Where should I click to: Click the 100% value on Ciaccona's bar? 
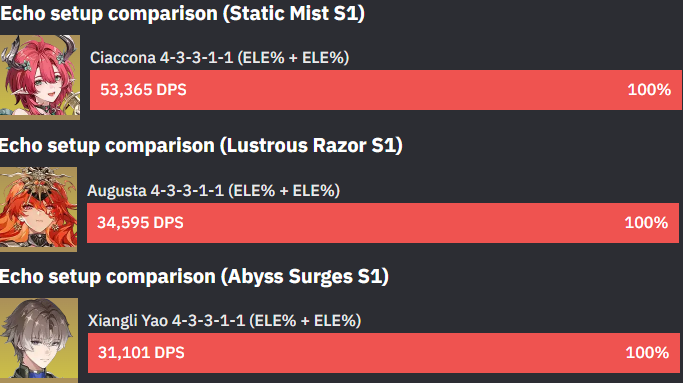(649, 90)
